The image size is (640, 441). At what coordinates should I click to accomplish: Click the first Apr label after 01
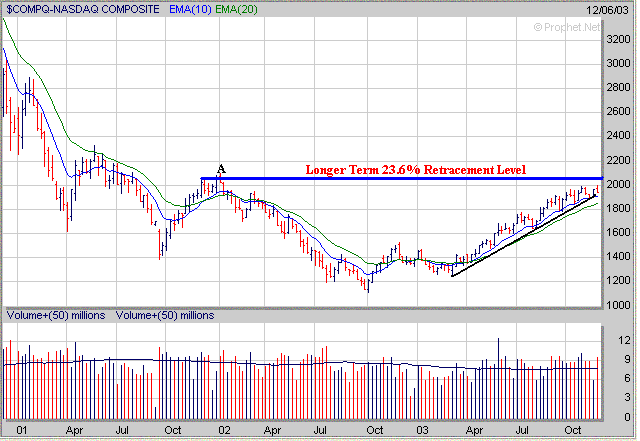74,430
